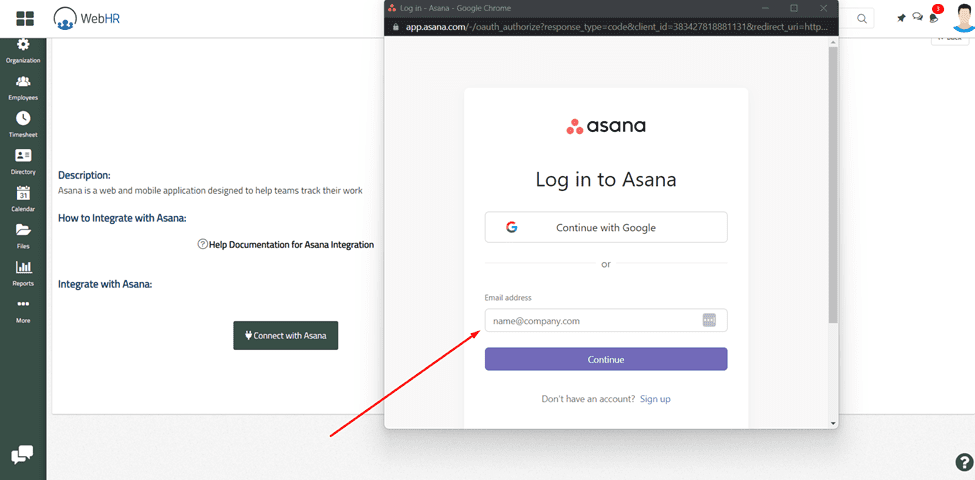Click the 'Log in to Asana' heading

pyautogui.click(x=606, y=180)
